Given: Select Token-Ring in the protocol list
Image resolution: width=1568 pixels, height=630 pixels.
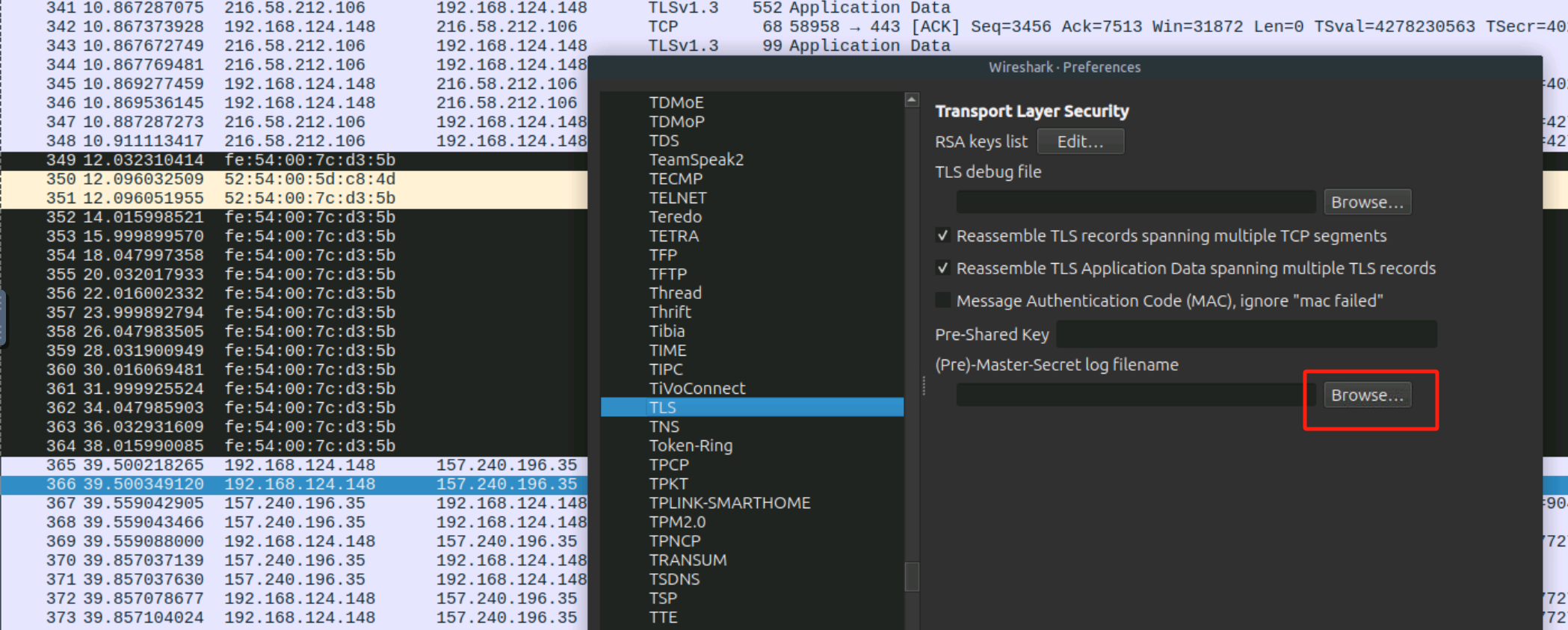Looking at the screenshot, I should 752,445.
